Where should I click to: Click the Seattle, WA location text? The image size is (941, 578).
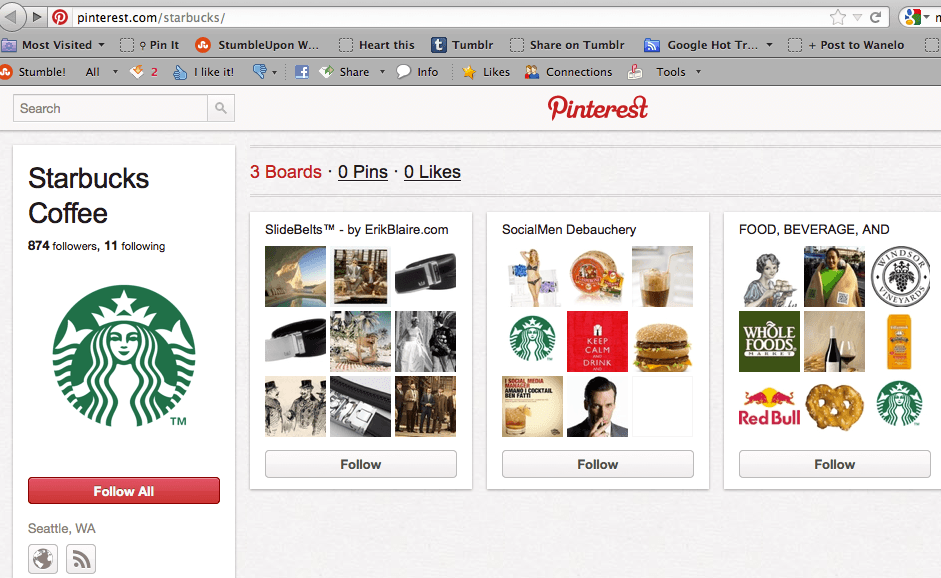point(62,529)
